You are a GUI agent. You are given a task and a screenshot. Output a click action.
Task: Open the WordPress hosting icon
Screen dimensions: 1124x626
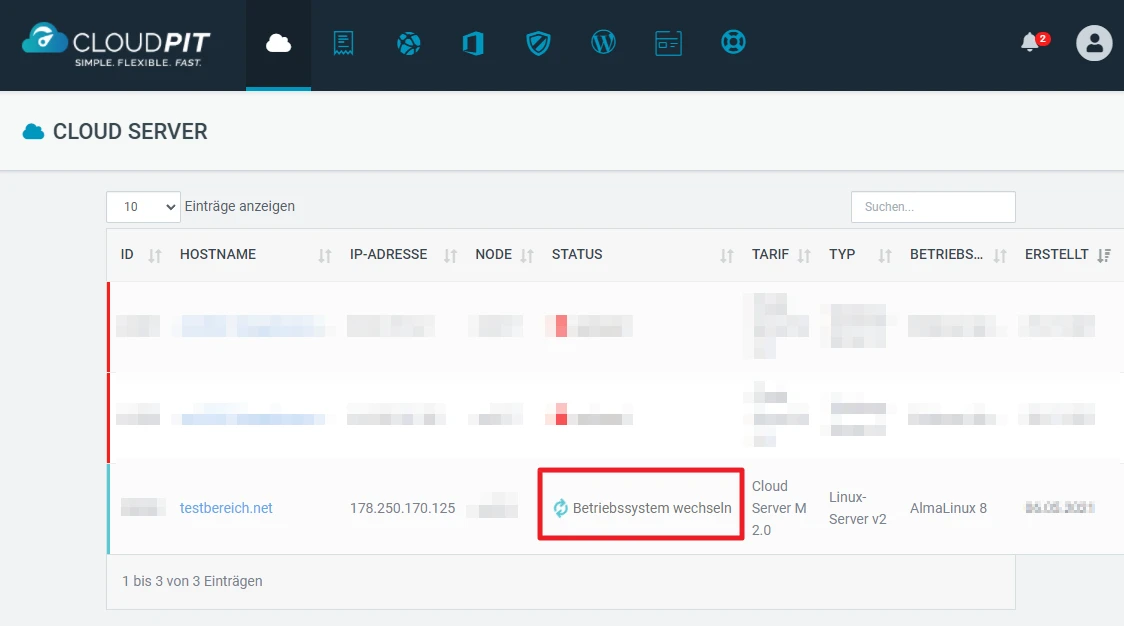[x=603, y=43]
